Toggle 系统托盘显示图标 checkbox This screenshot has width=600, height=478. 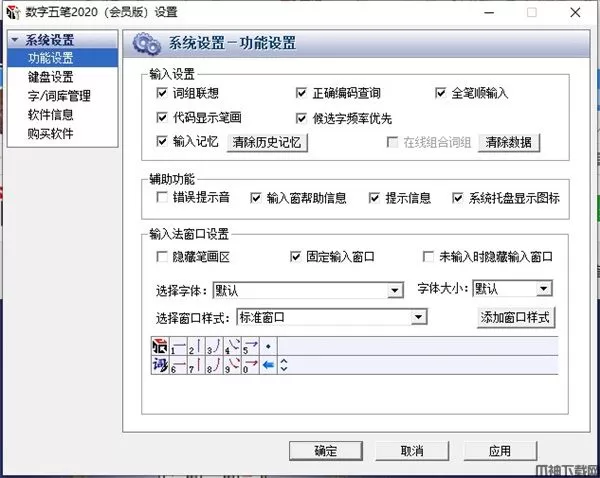(x=457, y=198)
